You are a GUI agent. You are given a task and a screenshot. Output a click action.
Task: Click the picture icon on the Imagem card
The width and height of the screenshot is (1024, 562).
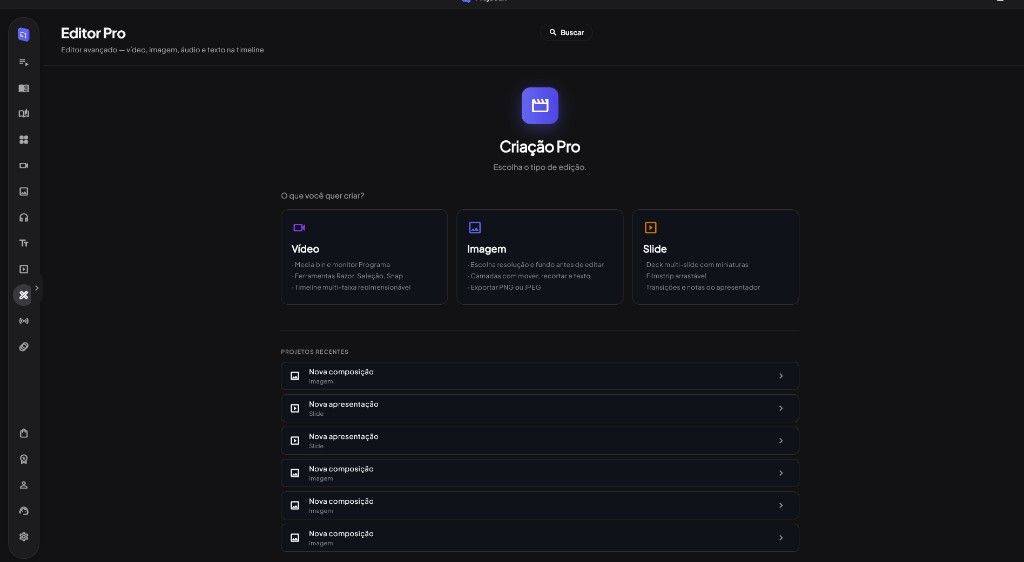475,228
